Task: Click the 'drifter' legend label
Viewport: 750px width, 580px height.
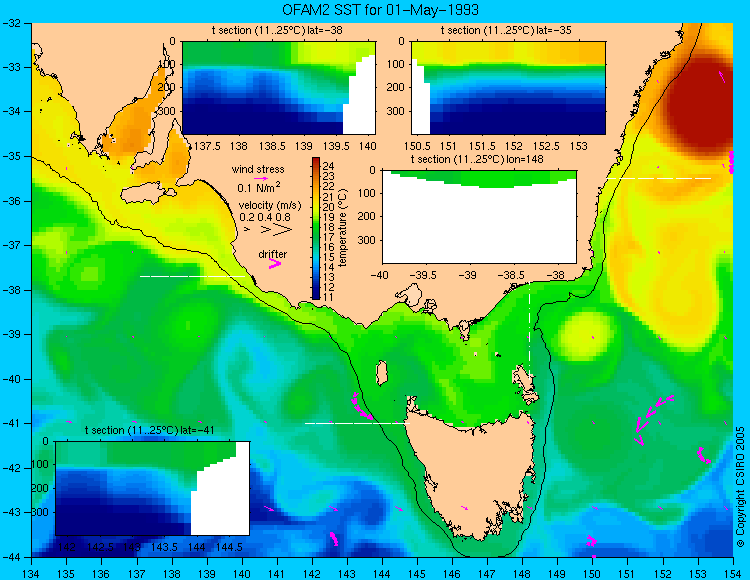Action: (x=273, y=254)
